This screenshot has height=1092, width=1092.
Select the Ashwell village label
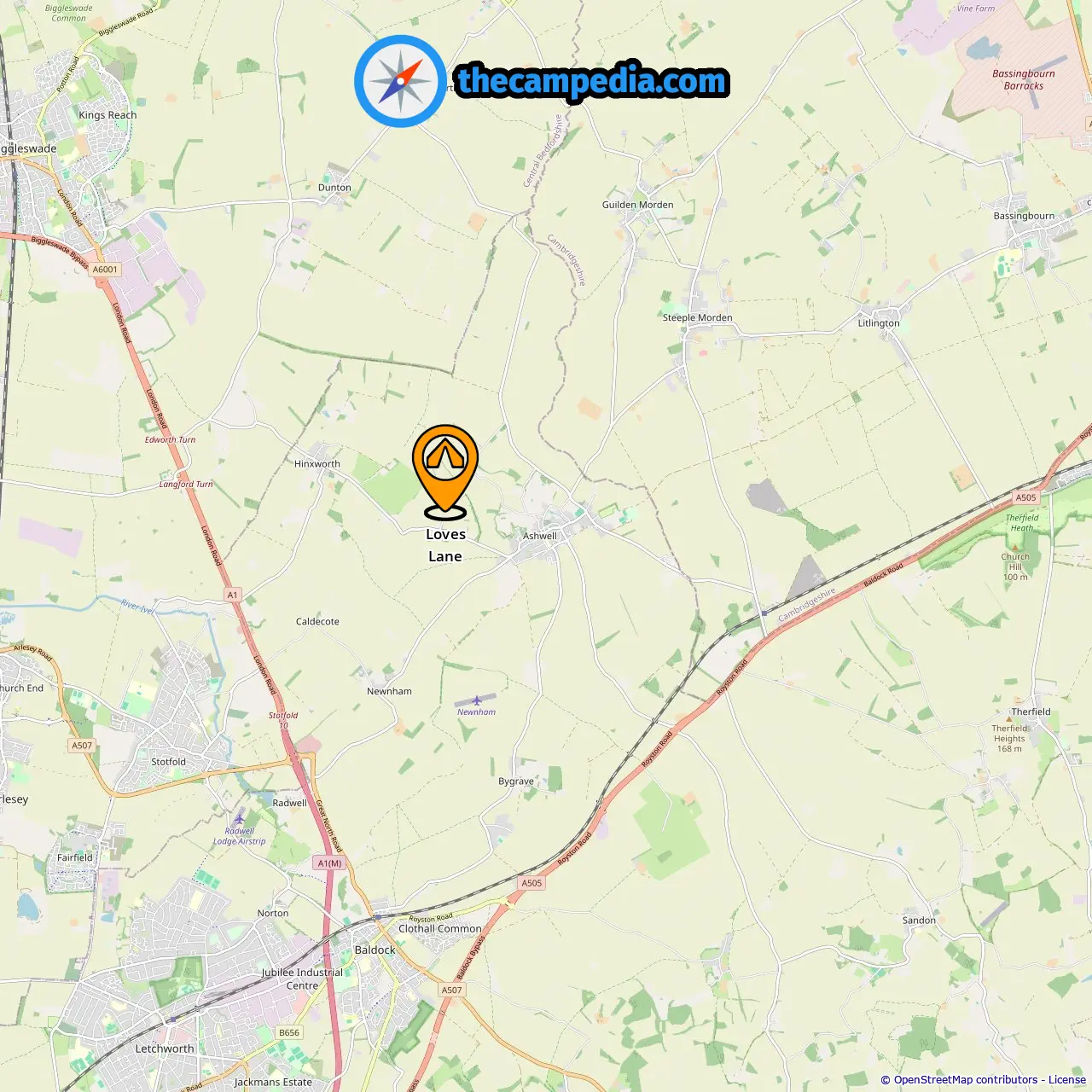coord(539,536)
